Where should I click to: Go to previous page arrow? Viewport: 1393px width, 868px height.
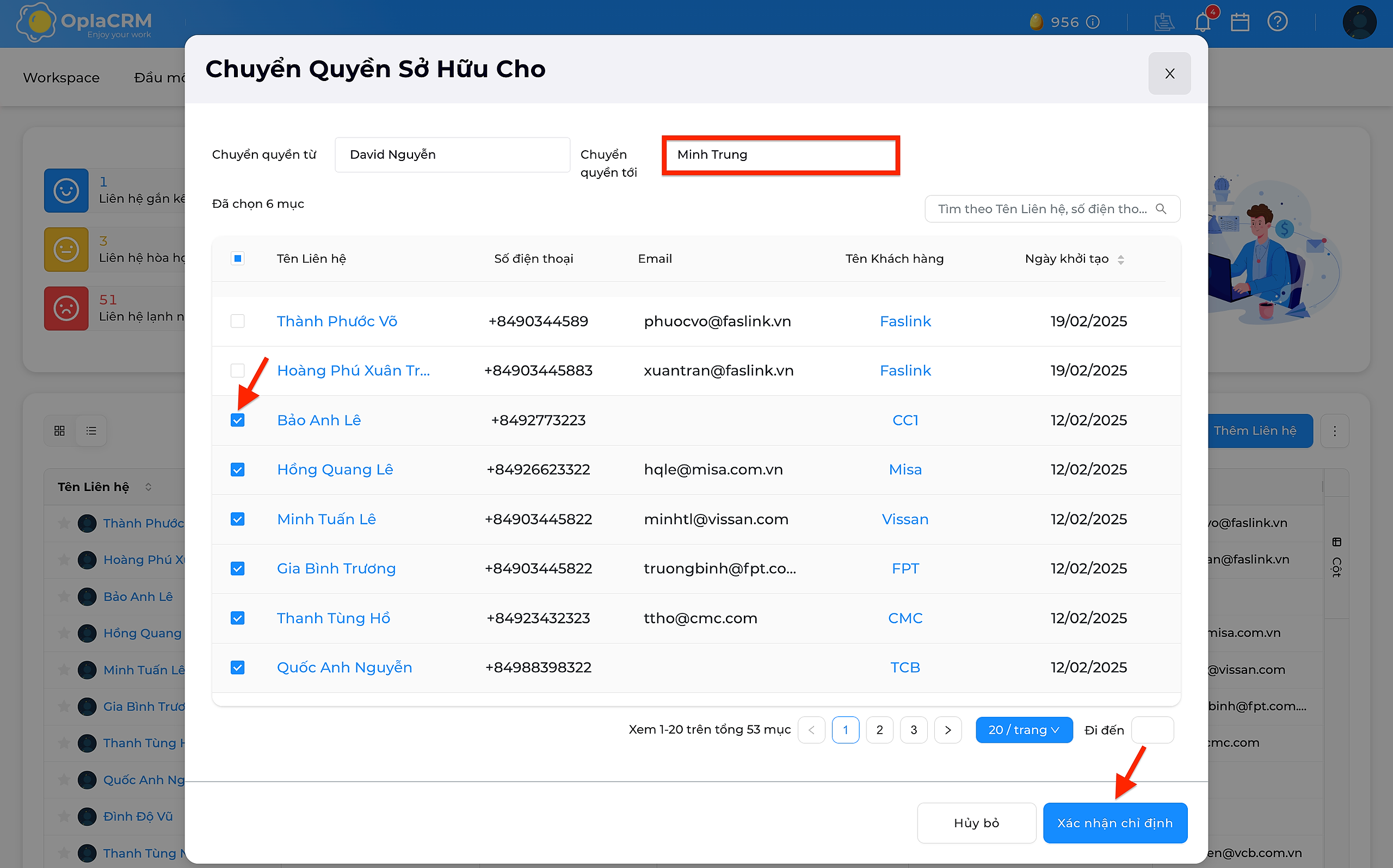pos(811,730)
